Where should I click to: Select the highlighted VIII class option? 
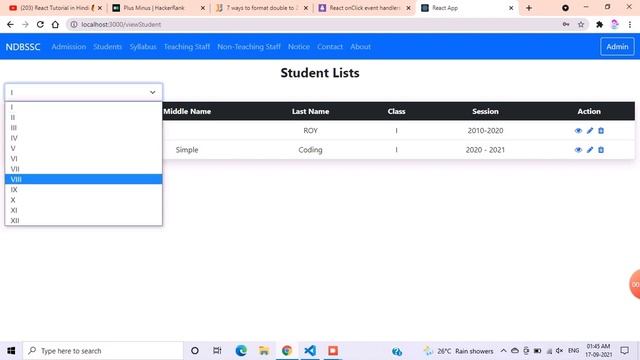[83, 179]
